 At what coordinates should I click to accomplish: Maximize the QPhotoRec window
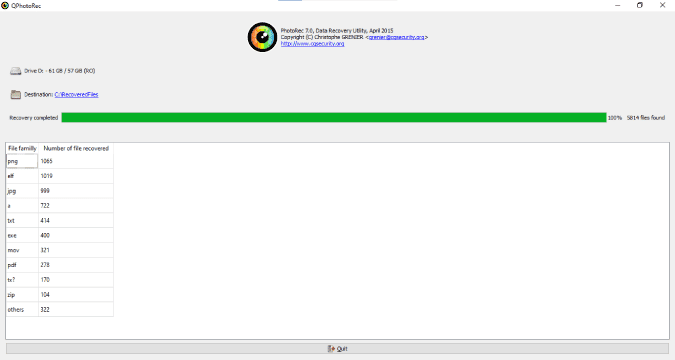pyautogui.click(x=640, y=5)
